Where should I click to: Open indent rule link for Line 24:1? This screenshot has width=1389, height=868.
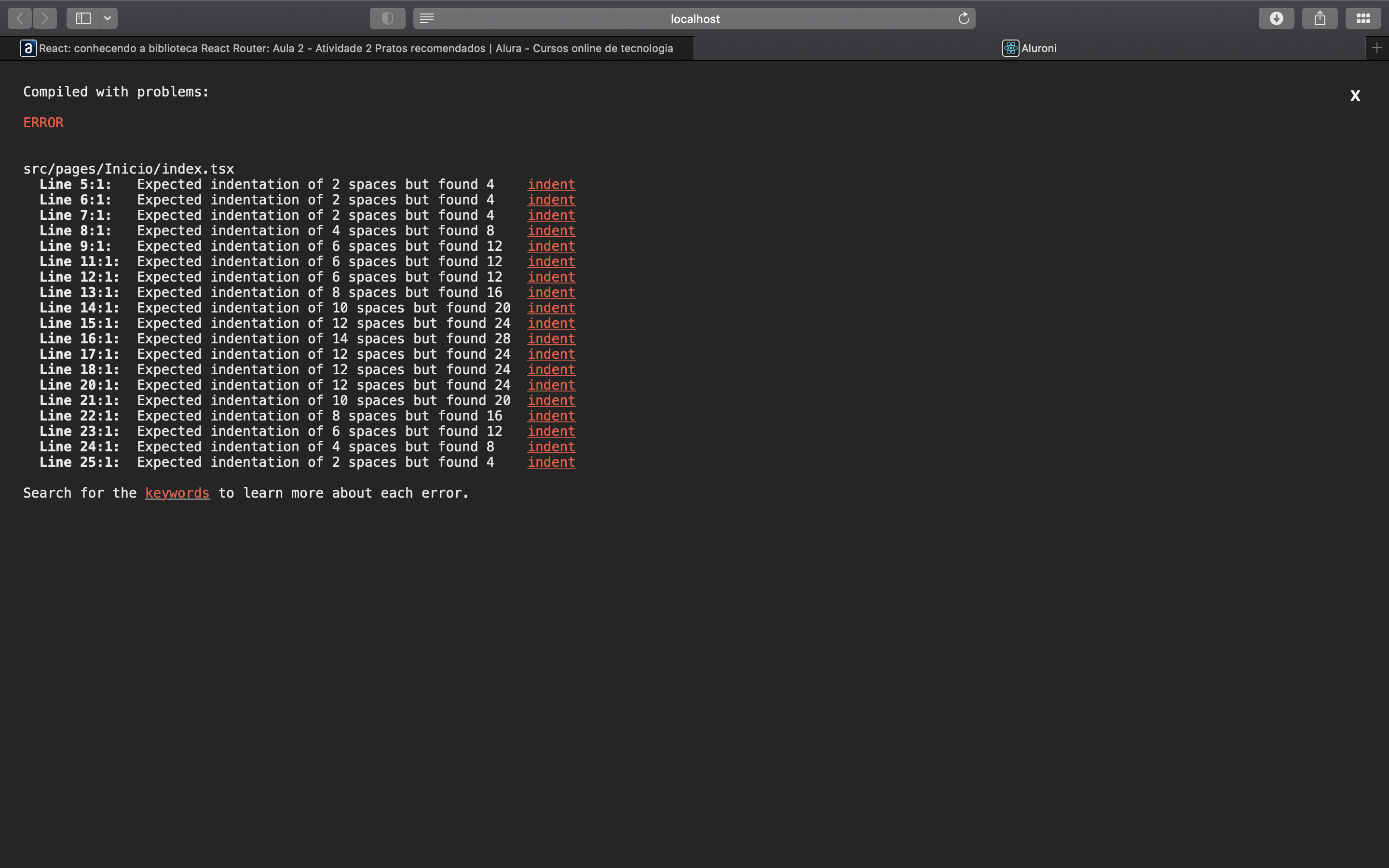point(551,447)
